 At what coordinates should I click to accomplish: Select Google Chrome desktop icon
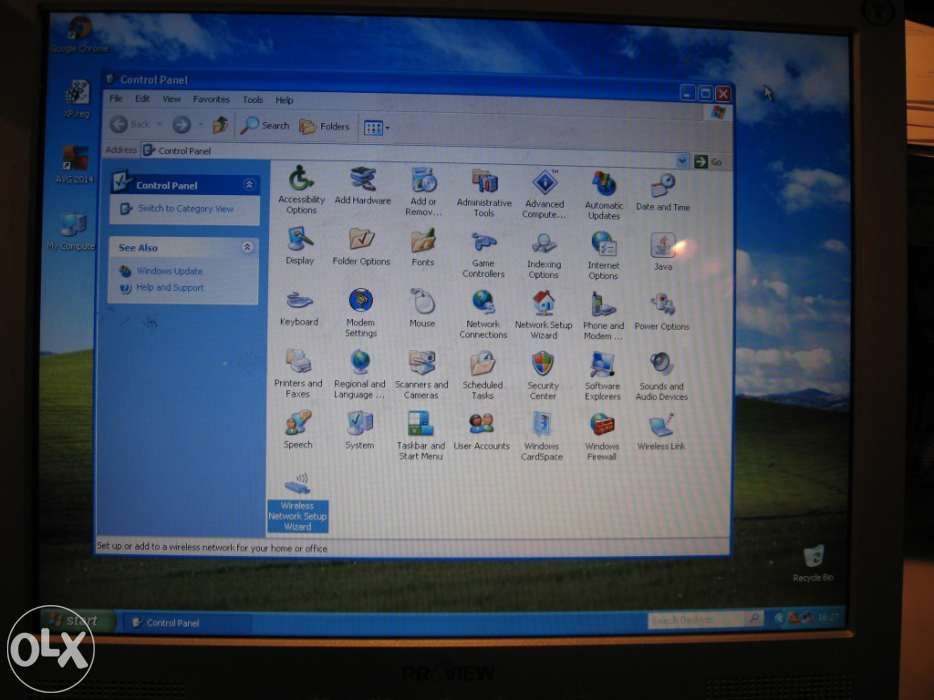pyautogui.click(x=79, y=35)
